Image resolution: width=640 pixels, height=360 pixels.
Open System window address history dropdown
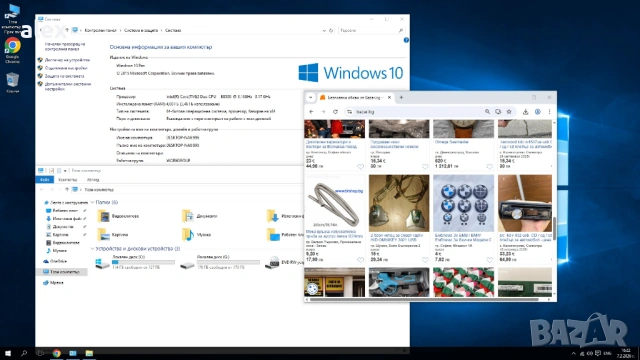(324, 31)
